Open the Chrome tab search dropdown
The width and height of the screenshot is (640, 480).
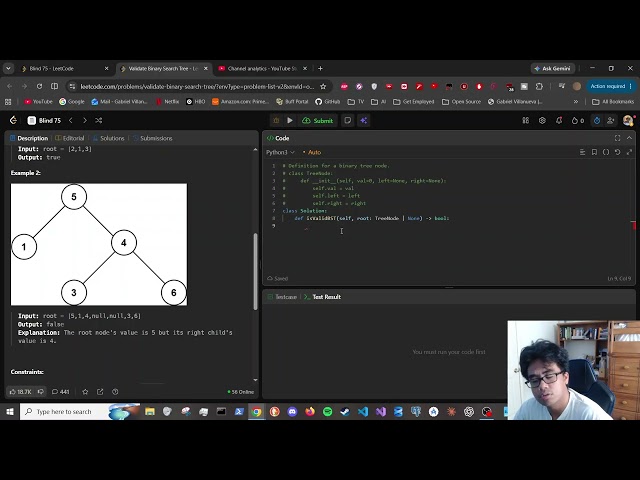(x=8, y=68)
